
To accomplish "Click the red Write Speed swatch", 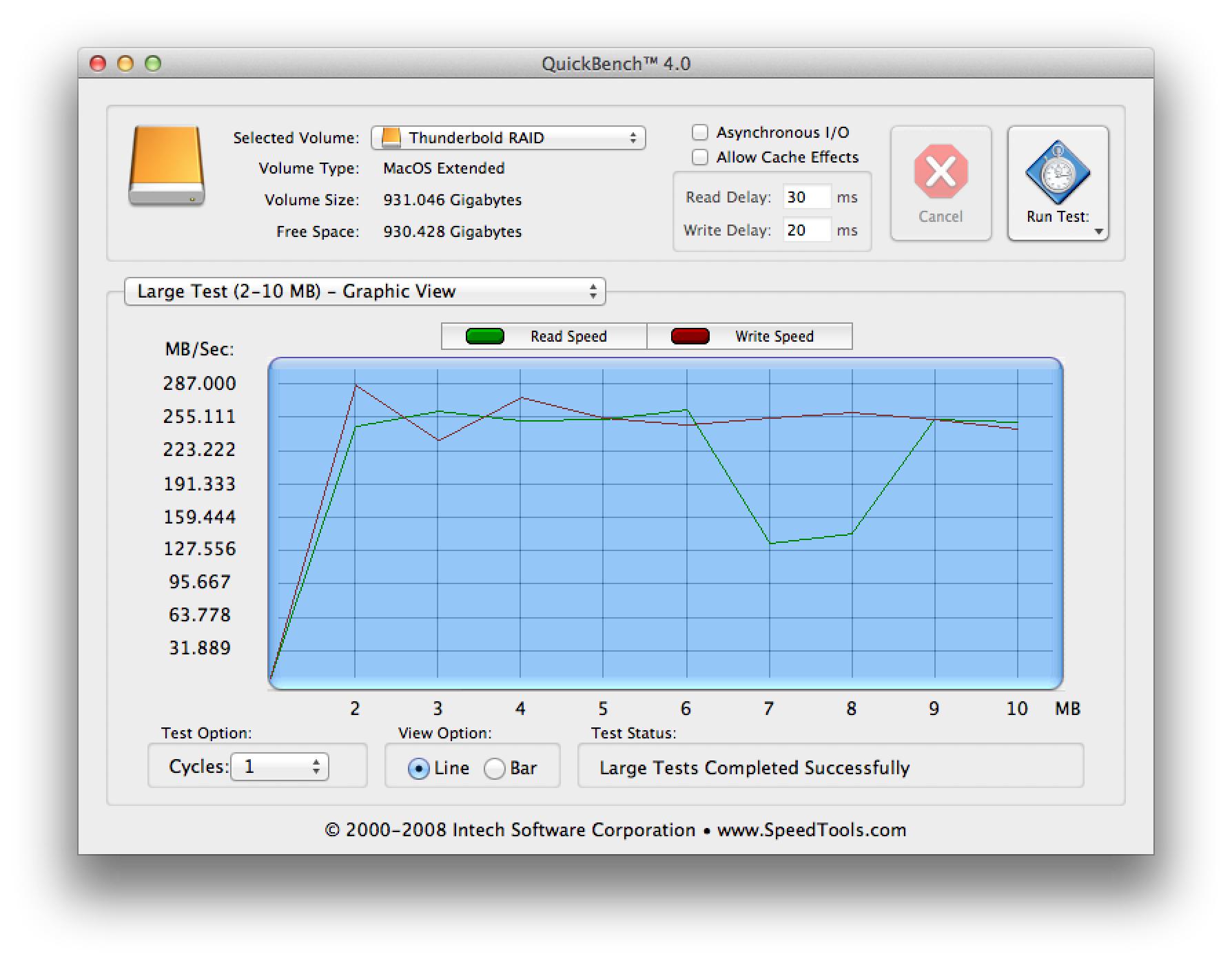I will click(690, 336).
